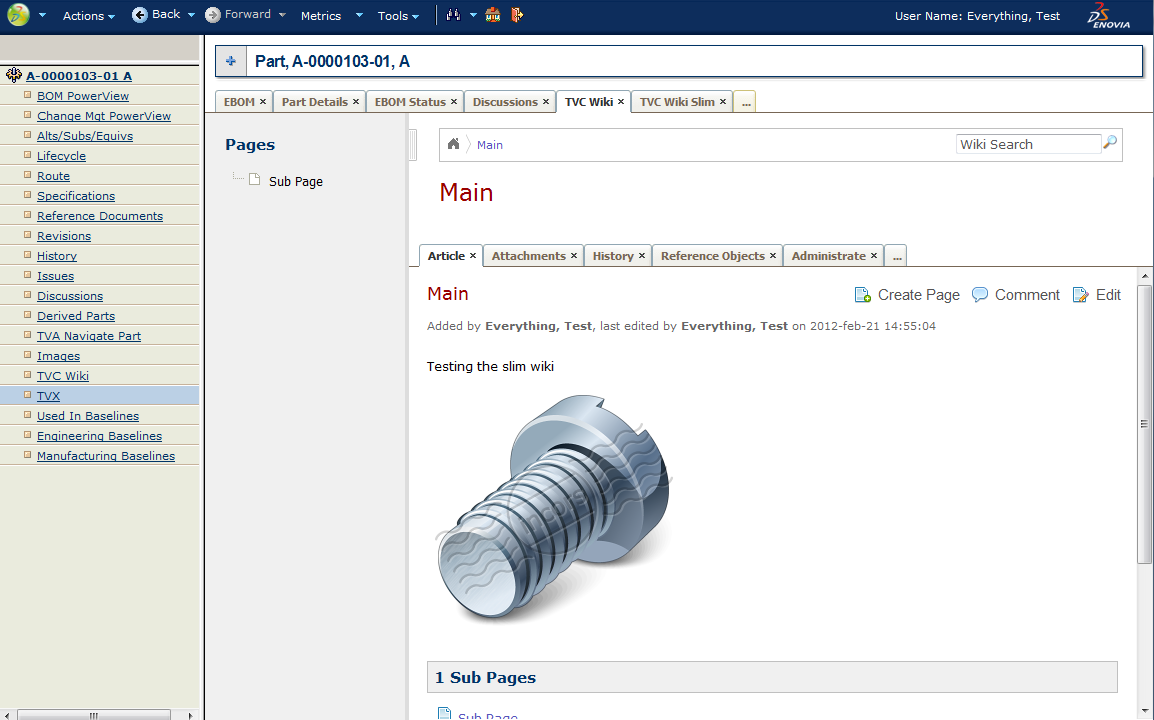Select Sub Page in the Pages tree
Image resolution: width=1154 pixels, height=720 pixels.
coord(295,182)
